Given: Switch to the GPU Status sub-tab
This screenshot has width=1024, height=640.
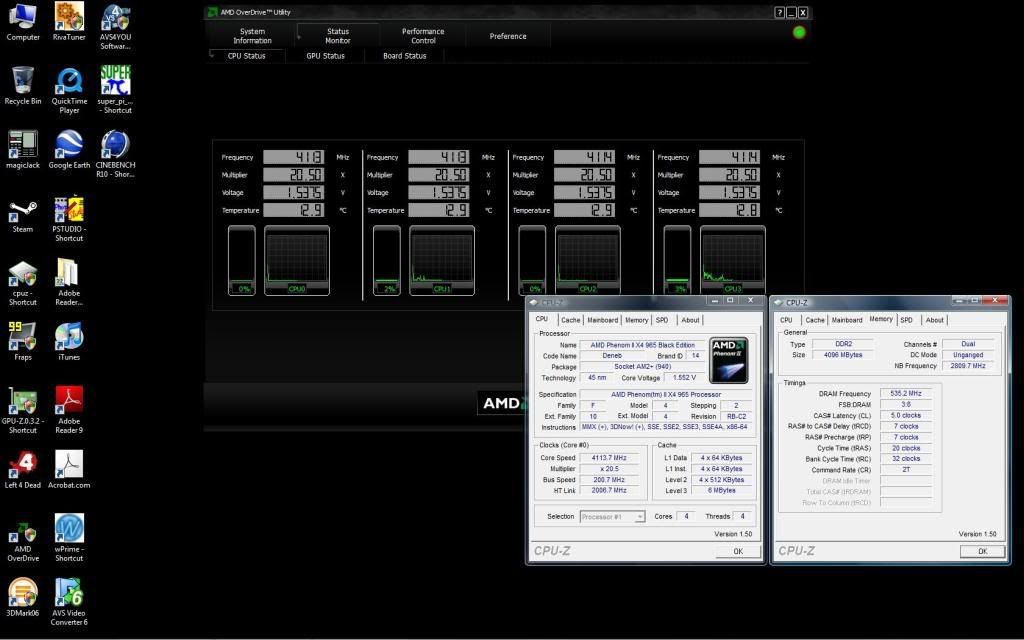Looking at the screenshot, I should click(325, 56).
